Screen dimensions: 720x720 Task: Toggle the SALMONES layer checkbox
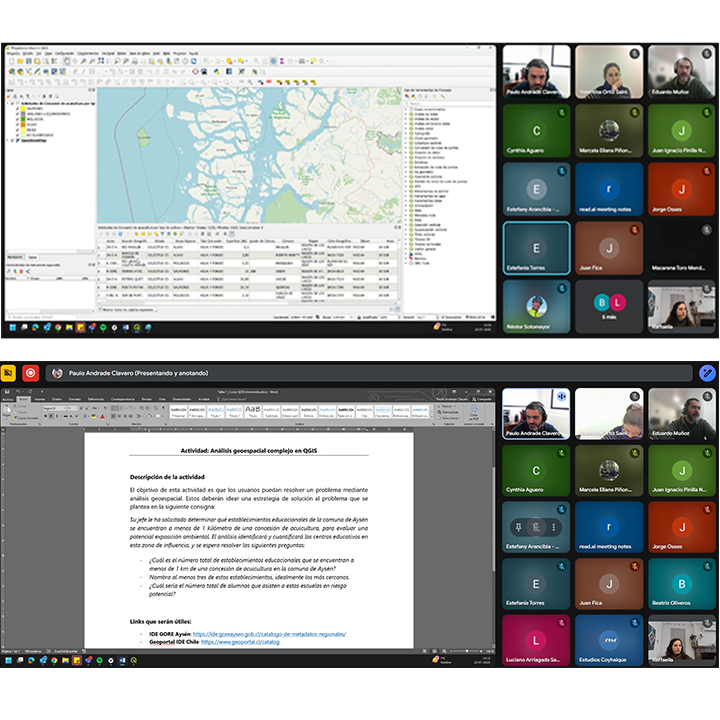(17, 109)
